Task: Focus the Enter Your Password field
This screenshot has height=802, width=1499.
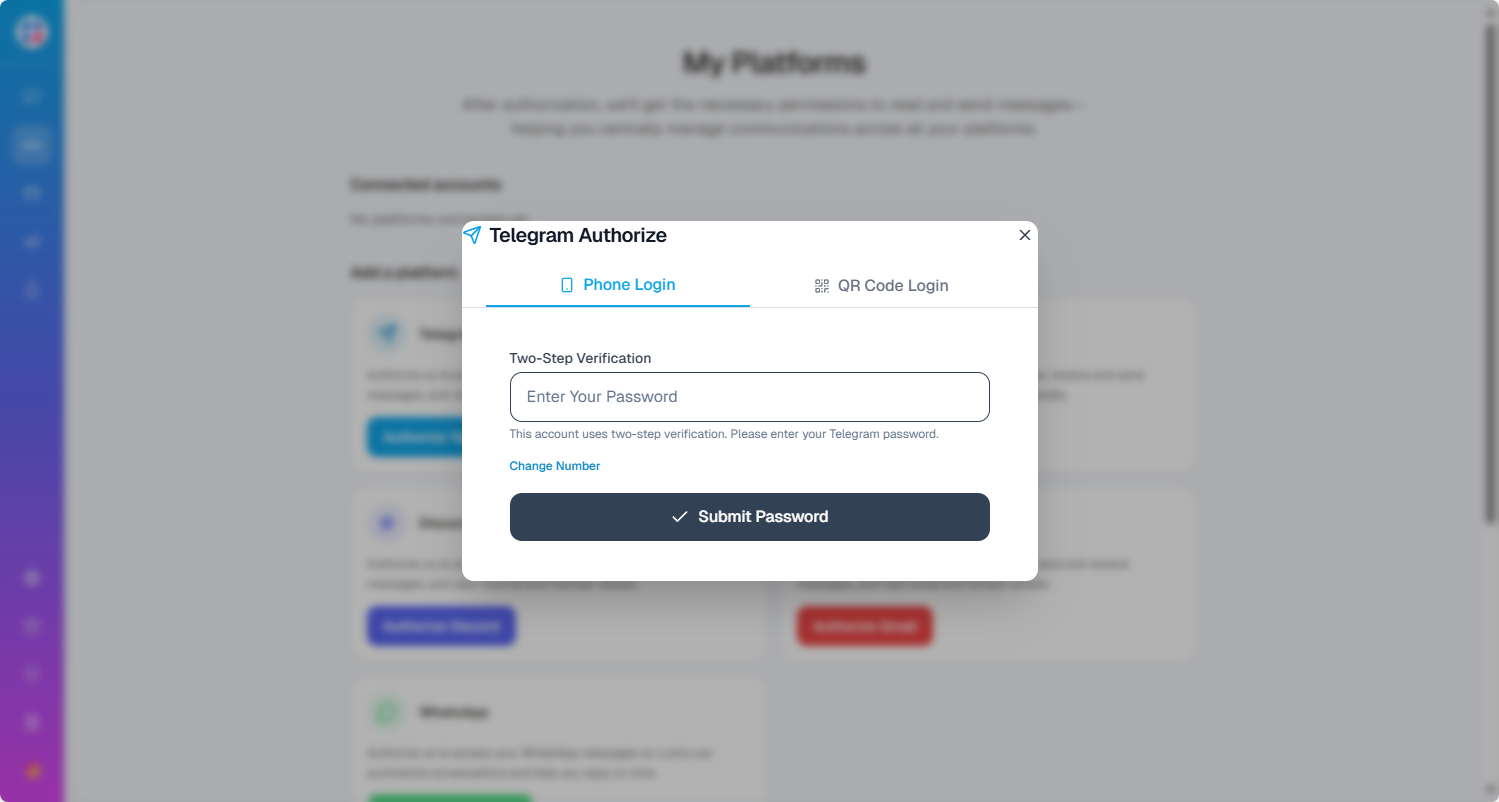Action: (x=749, y=397)
